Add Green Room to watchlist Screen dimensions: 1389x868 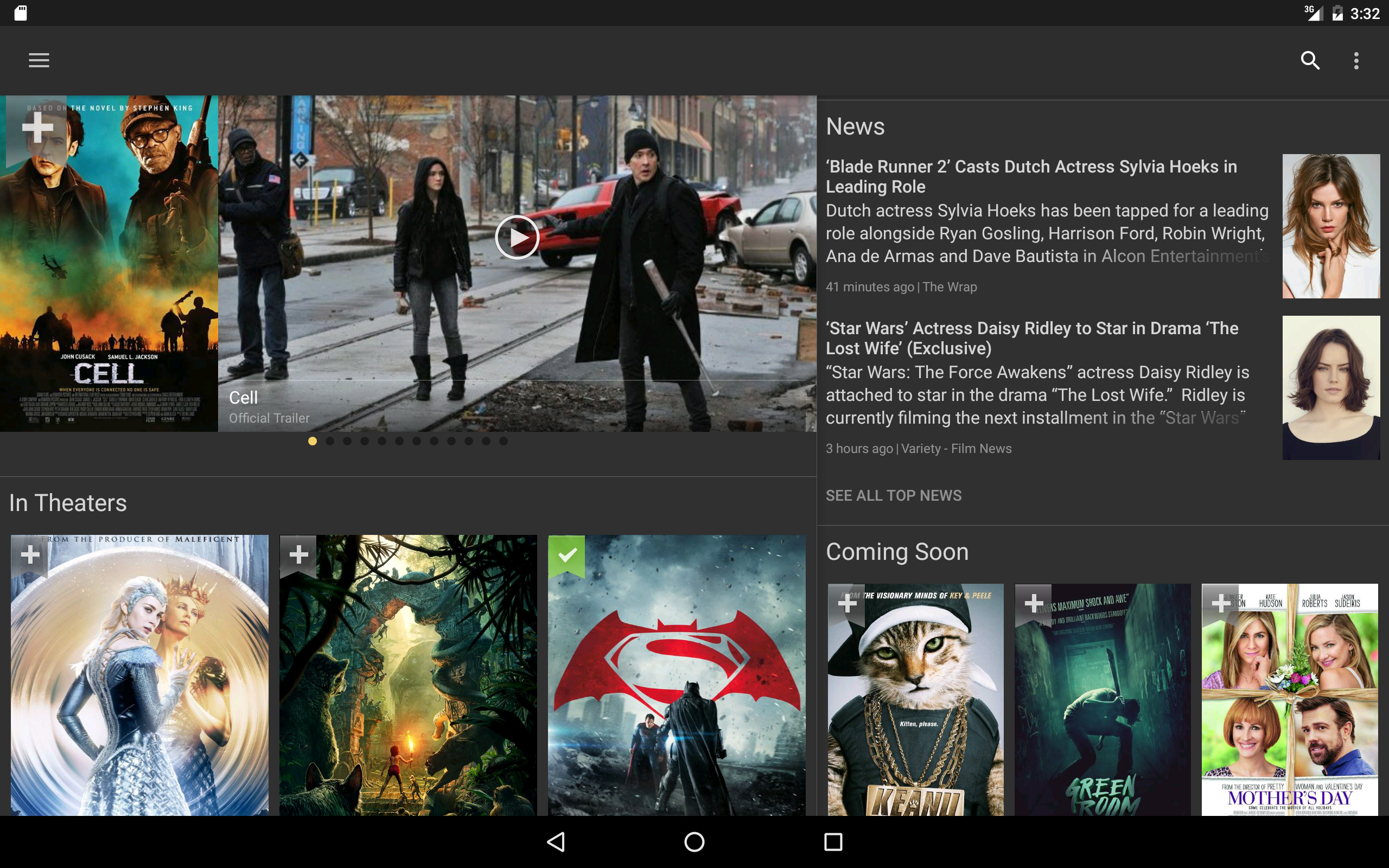tap(1033, 603)
